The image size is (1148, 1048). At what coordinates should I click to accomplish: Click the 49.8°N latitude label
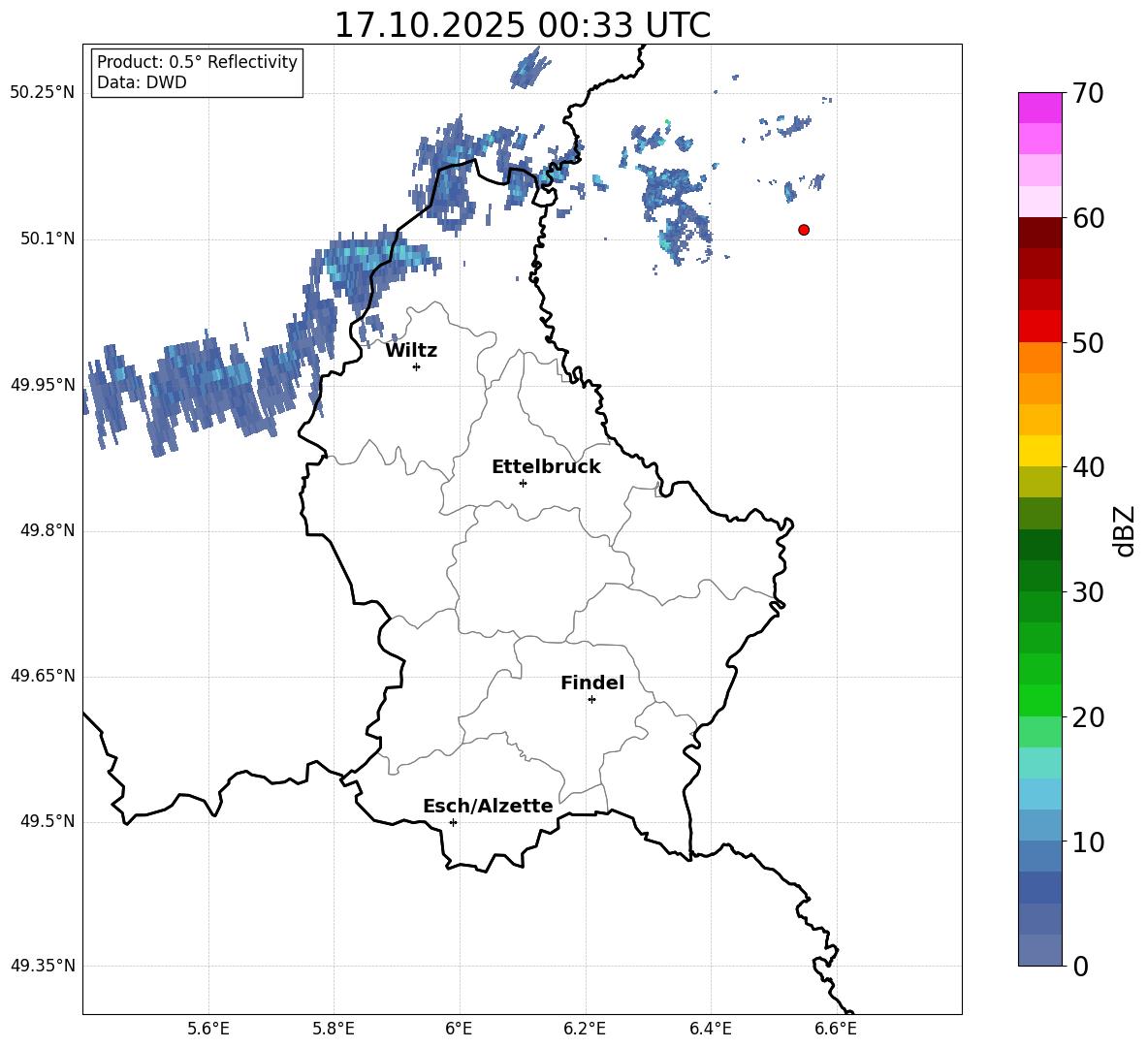[x=48, y=530]
